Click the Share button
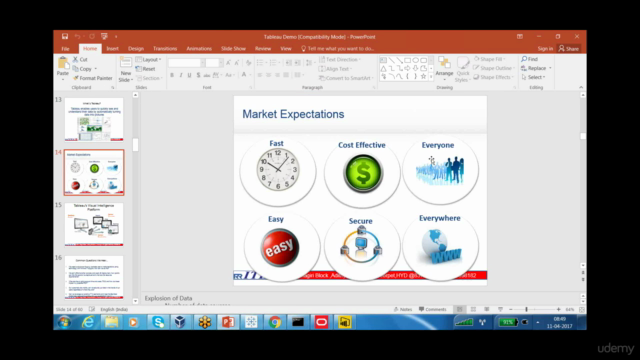640x360 pixels. click(569, 49)
